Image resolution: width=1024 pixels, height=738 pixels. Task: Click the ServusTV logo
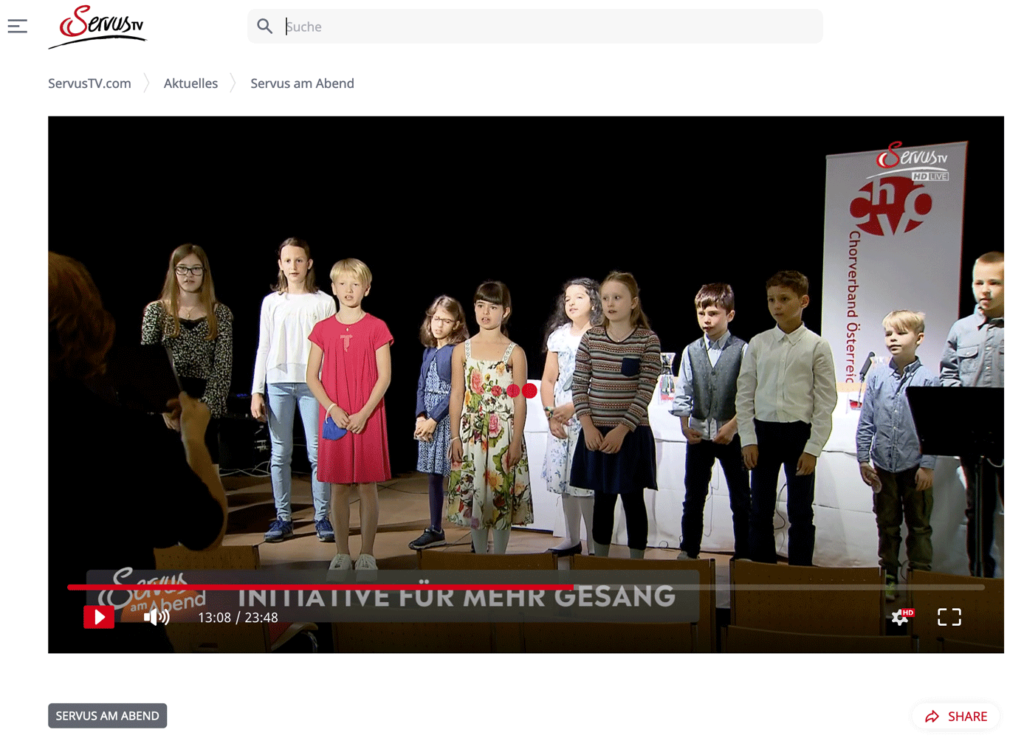[x=97, y=27]
